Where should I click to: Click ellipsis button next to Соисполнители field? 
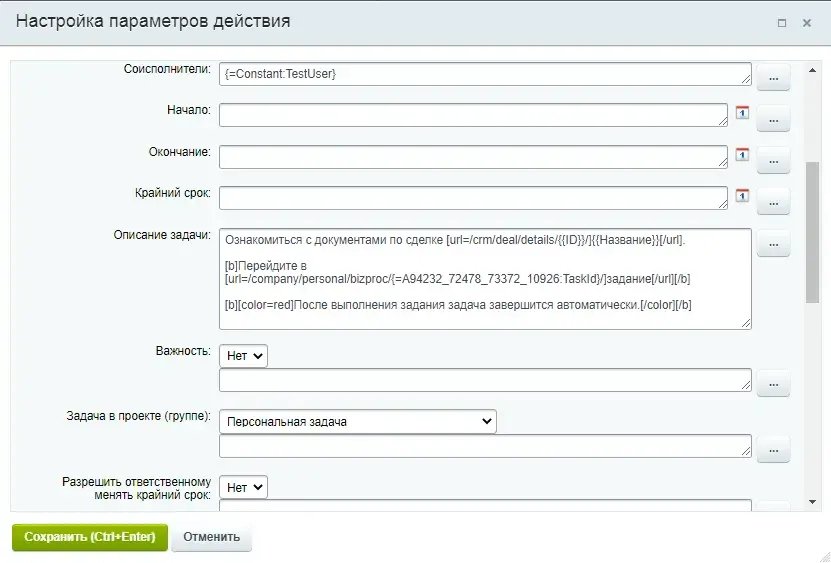773,76
